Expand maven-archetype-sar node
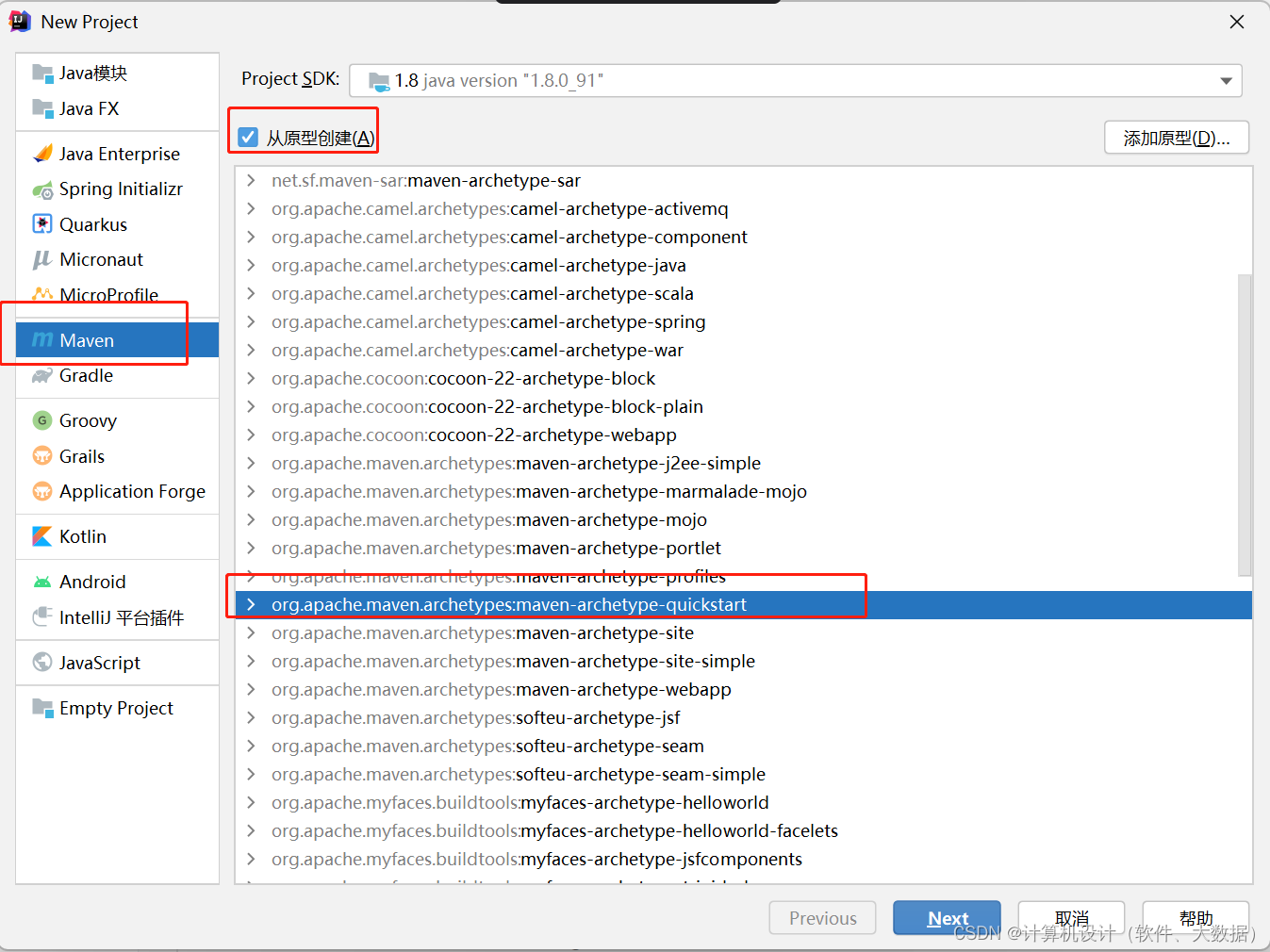The width and height of the screenshot is (1270, 952). pyautogui.click(x=251, y=180)
